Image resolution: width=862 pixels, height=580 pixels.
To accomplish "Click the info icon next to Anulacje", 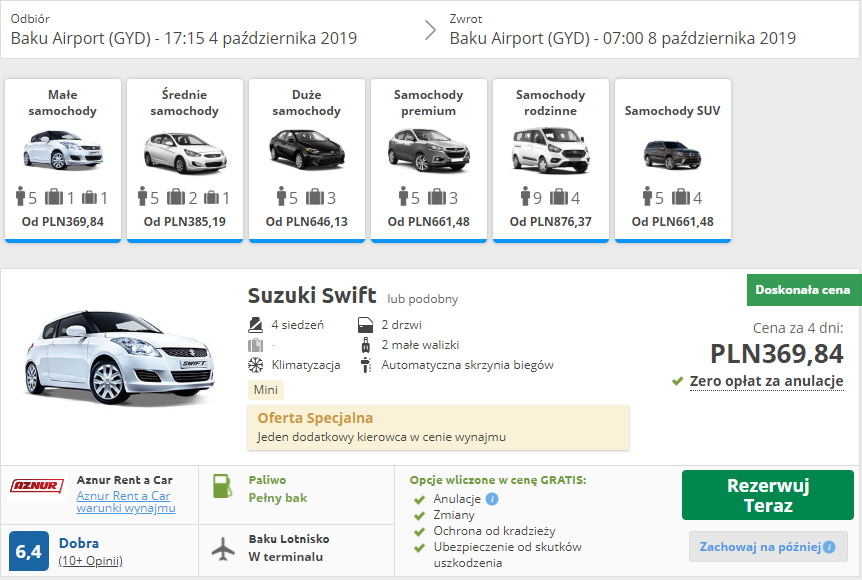I will pos(493,499).
